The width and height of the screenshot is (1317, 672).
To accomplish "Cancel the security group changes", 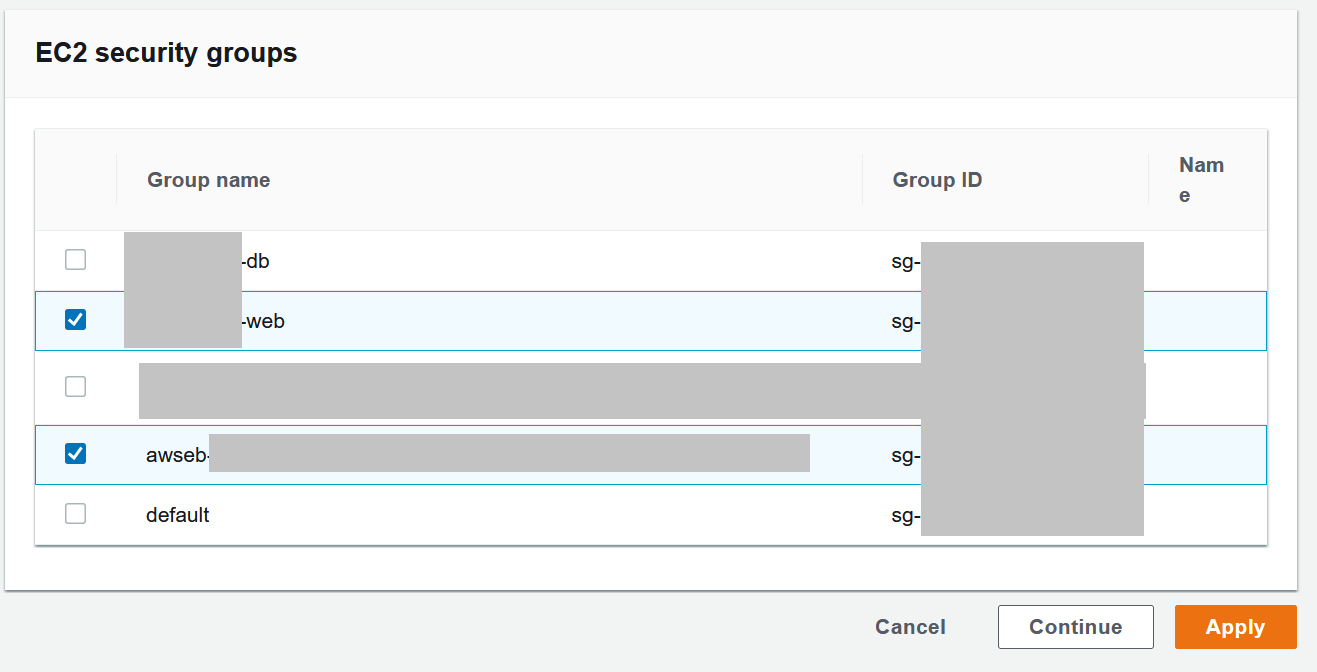I will pyautogui.click(x=910, y=627).
